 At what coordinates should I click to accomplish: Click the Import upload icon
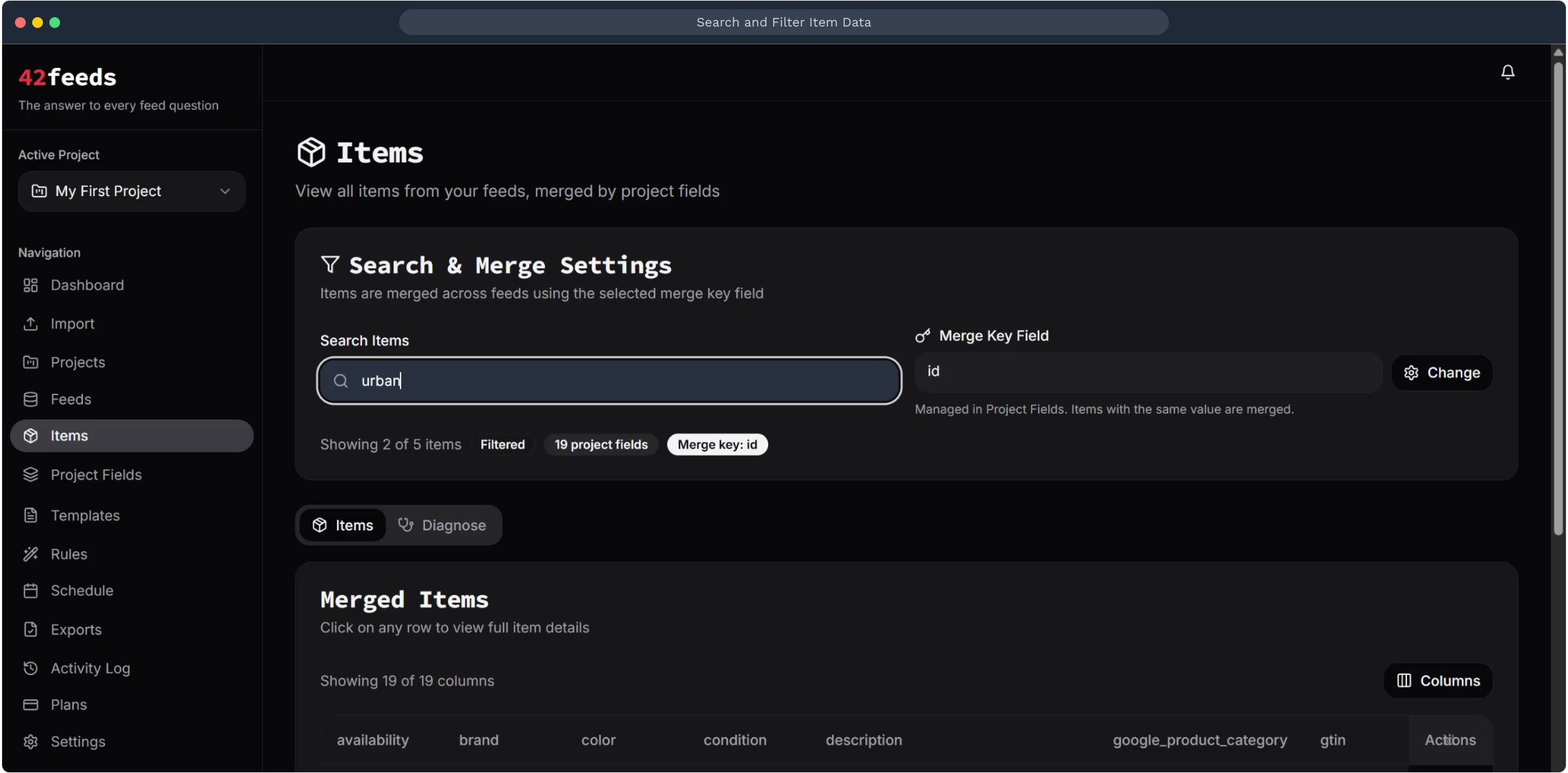coord(30,324)
